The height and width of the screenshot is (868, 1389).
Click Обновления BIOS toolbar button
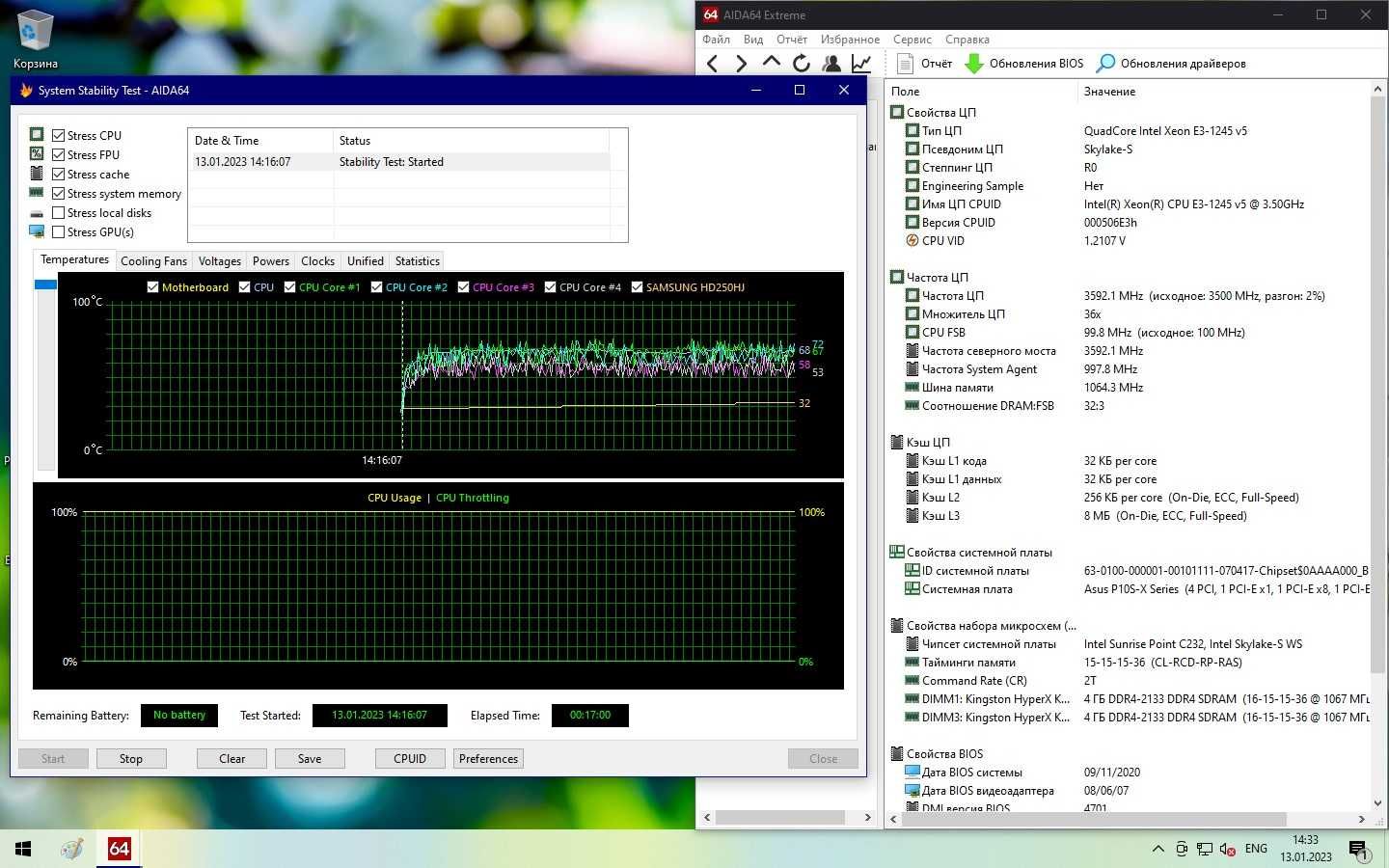[x=1024, y=64]
